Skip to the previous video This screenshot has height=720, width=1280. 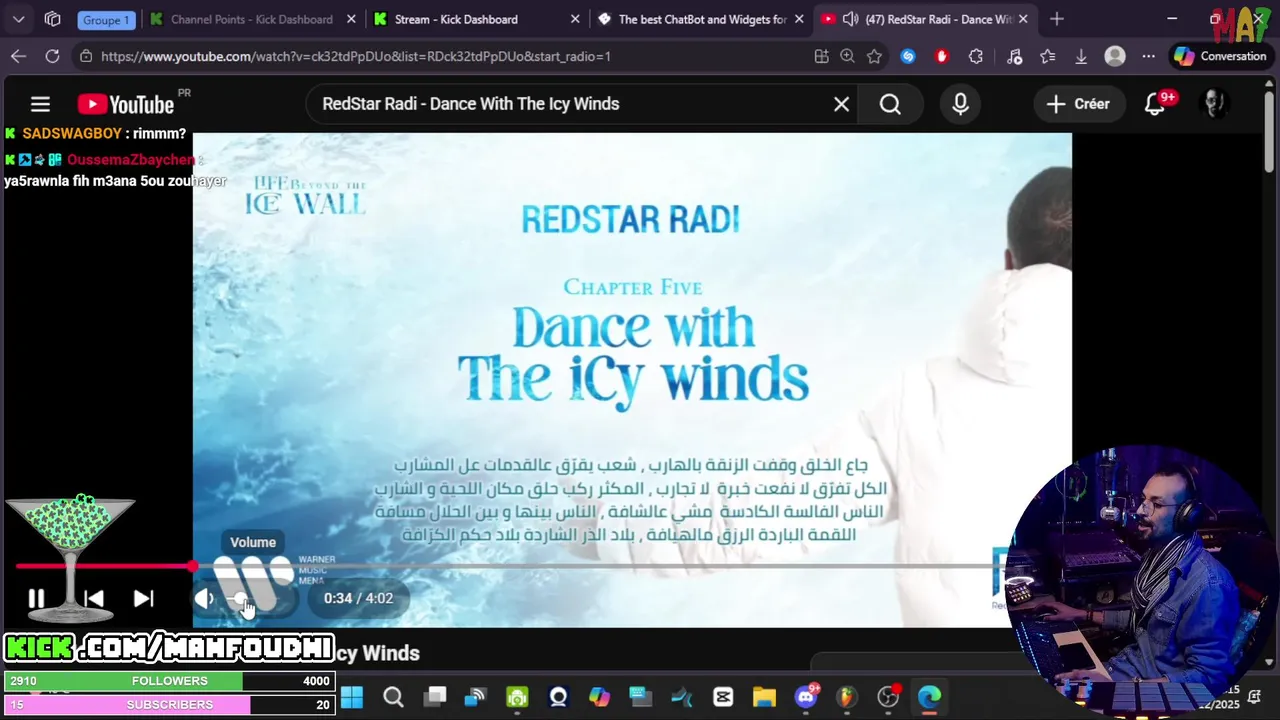tap(94, 598)
